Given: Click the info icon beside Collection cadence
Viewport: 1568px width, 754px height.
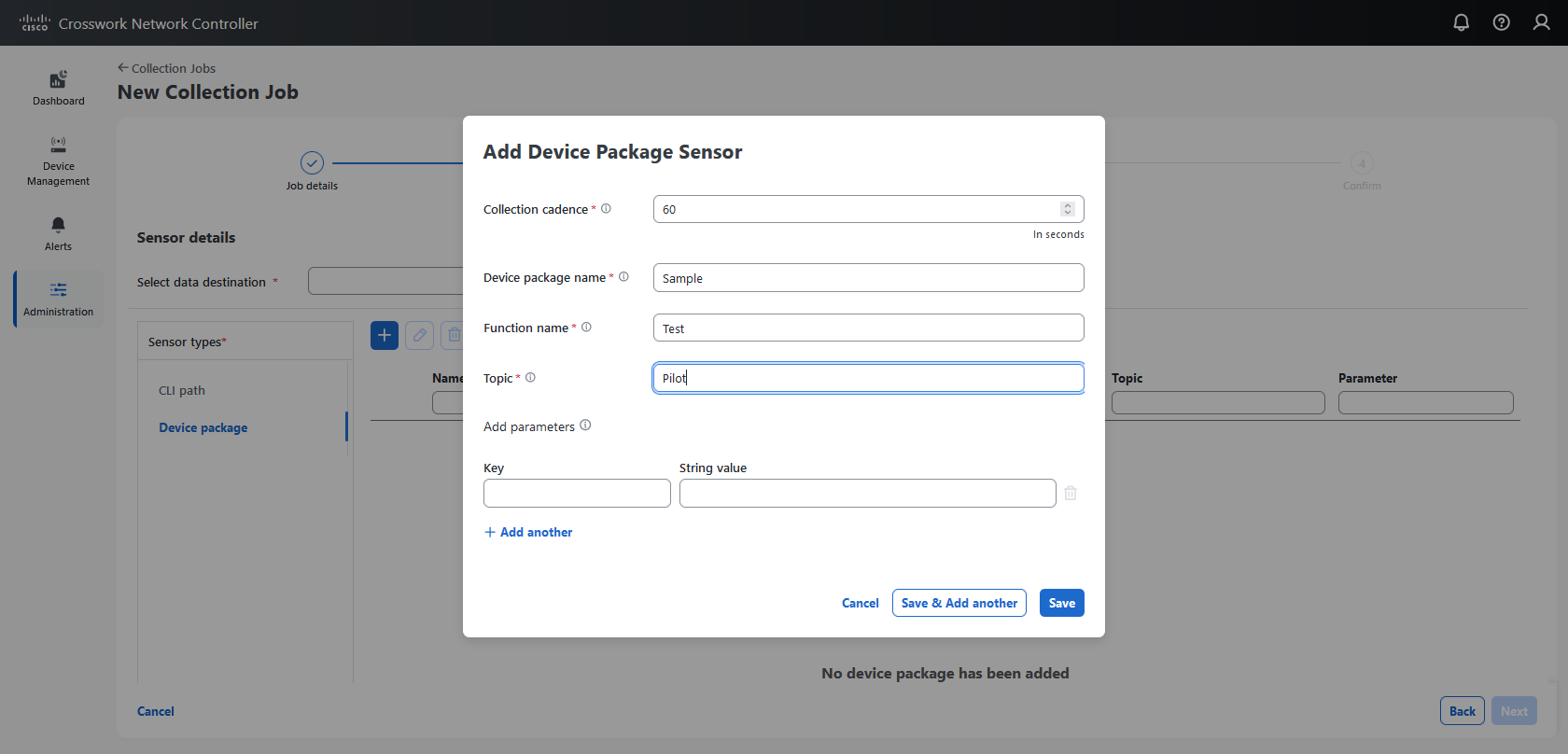Looking at the screenshot, I should (606, 209).
